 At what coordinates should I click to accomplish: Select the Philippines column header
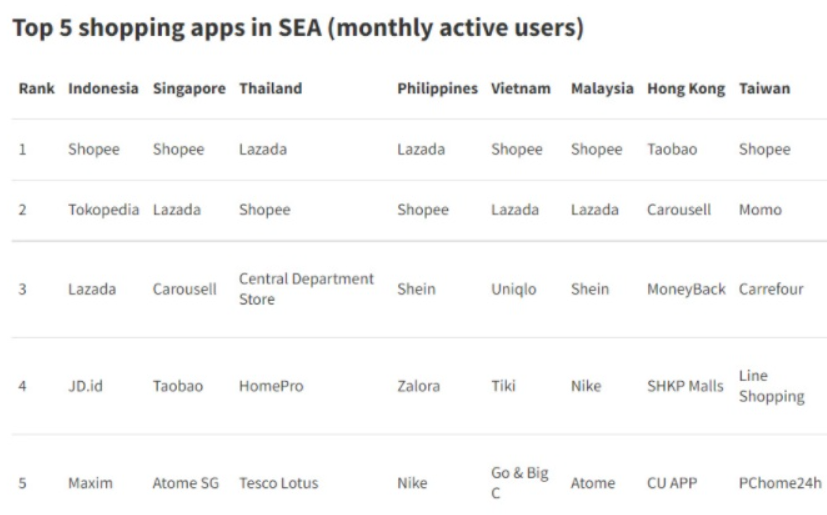click(x=437, y=89)
